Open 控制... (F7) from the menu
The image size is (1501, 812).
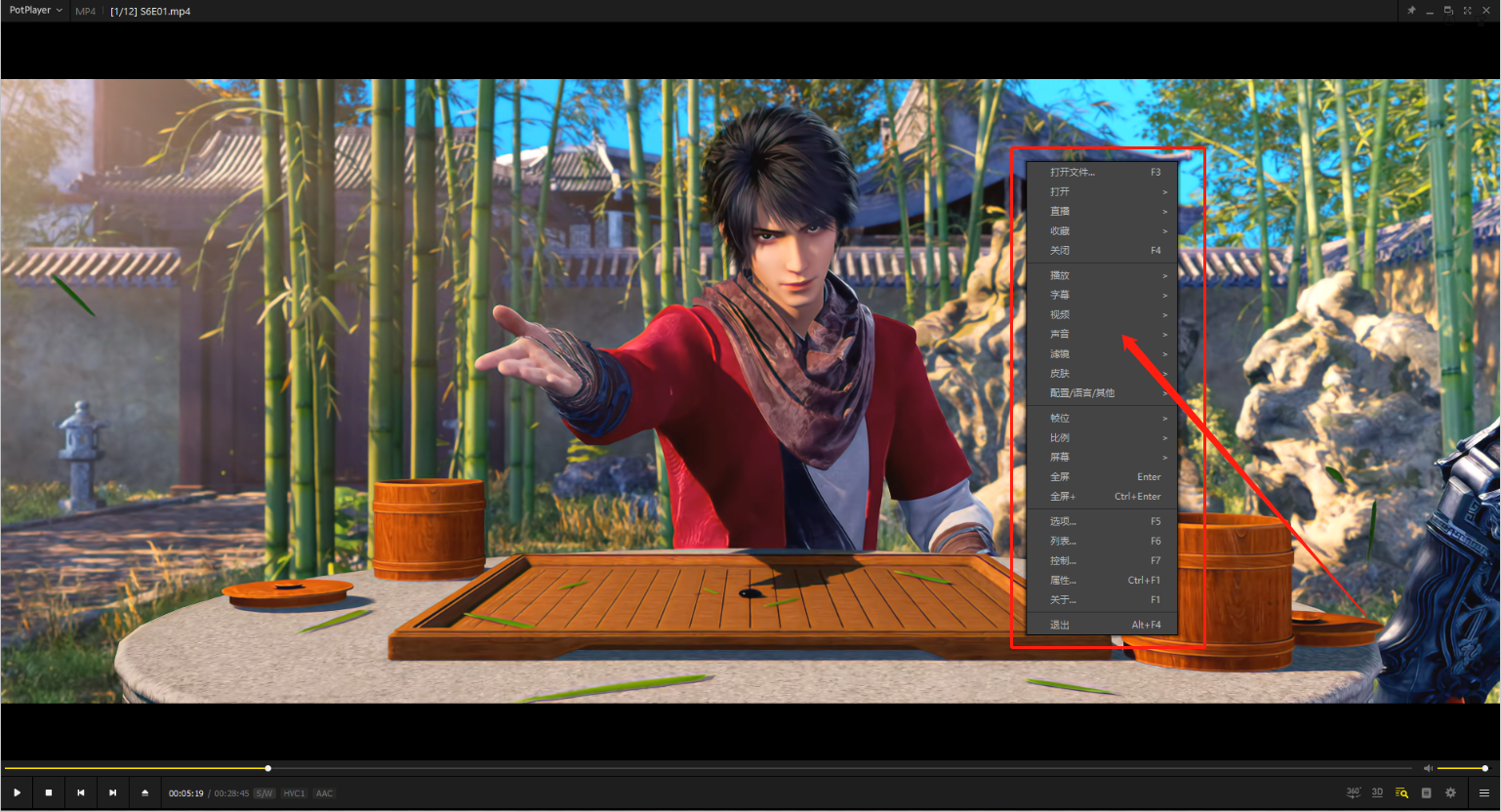1102,560
